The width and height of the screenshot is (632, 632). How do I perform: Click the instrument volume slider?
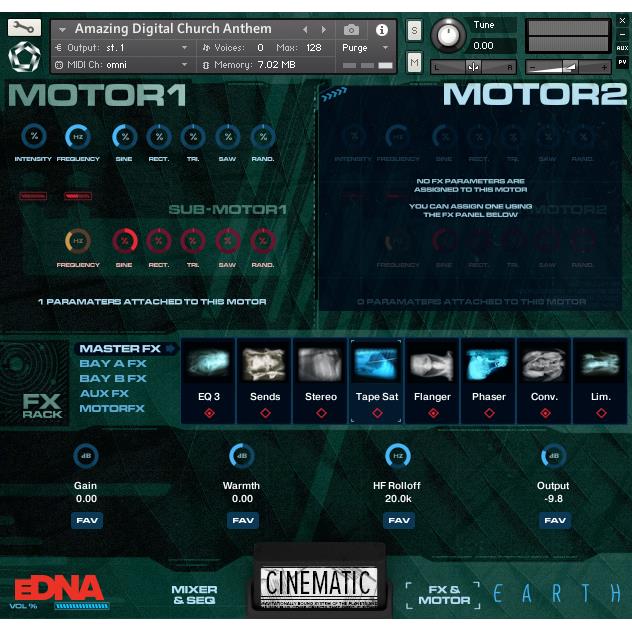568,67
